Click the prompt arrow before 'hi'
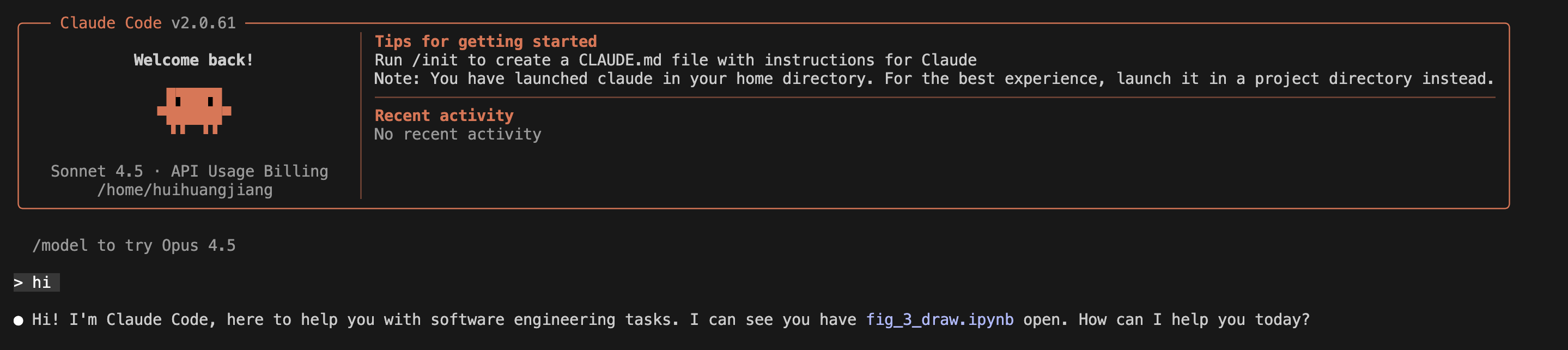This screenshot has height=350, width=1568. [19, 283]
